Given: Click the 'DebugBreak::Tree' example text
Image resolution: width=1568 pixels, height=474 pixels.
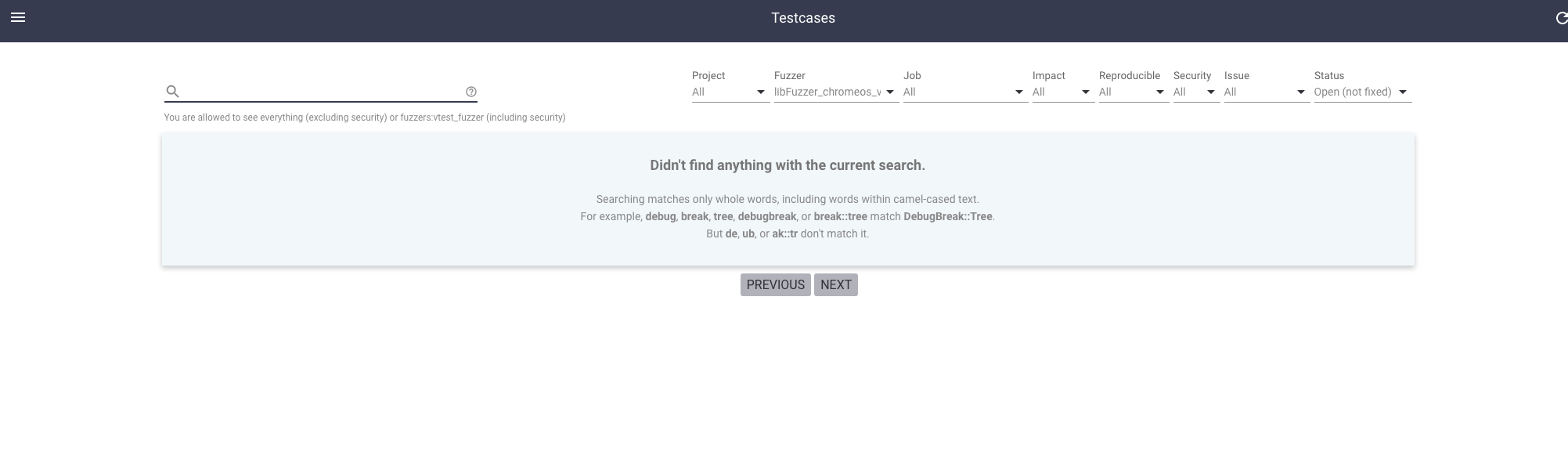Looking at the screenshot, I should pyautogui.click(x=948, y=216).
